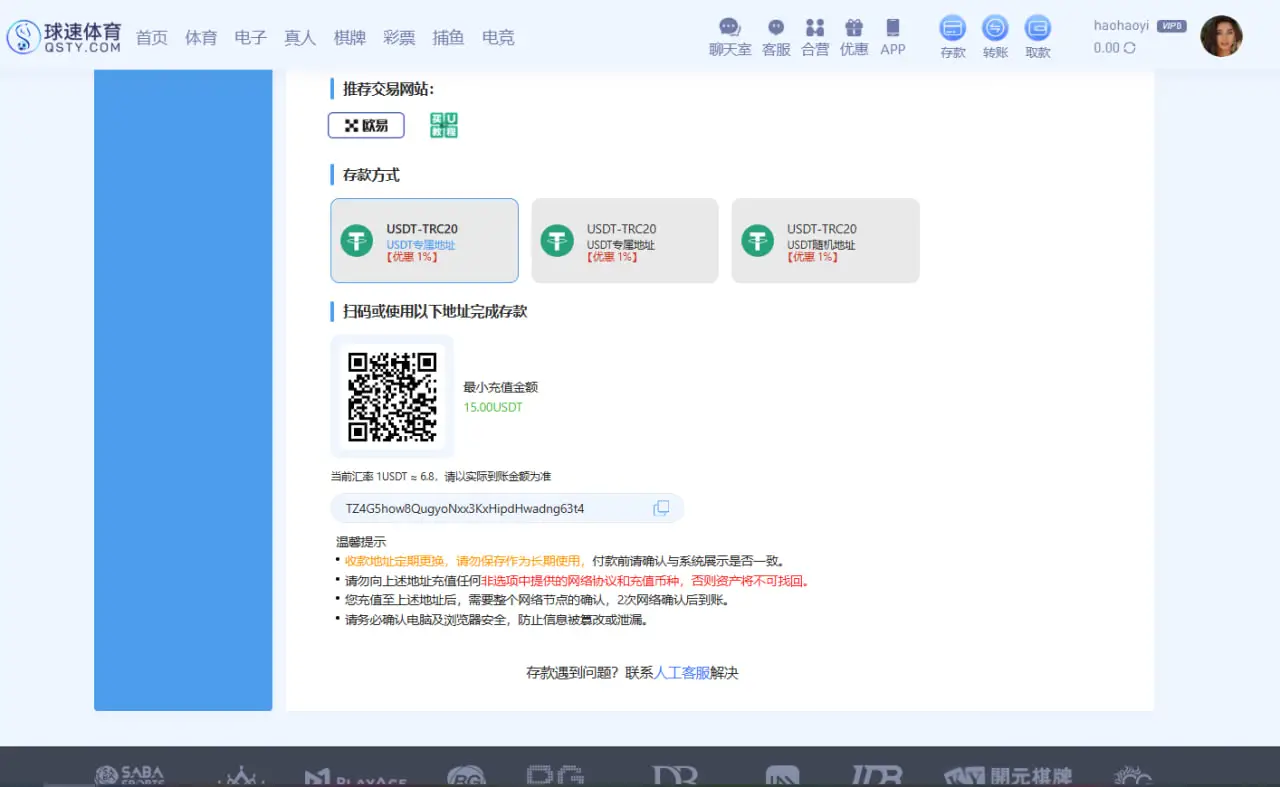The image size is (1280, 787).
Task: Click the 欧易 exchange button
Action: coord(366,125)
